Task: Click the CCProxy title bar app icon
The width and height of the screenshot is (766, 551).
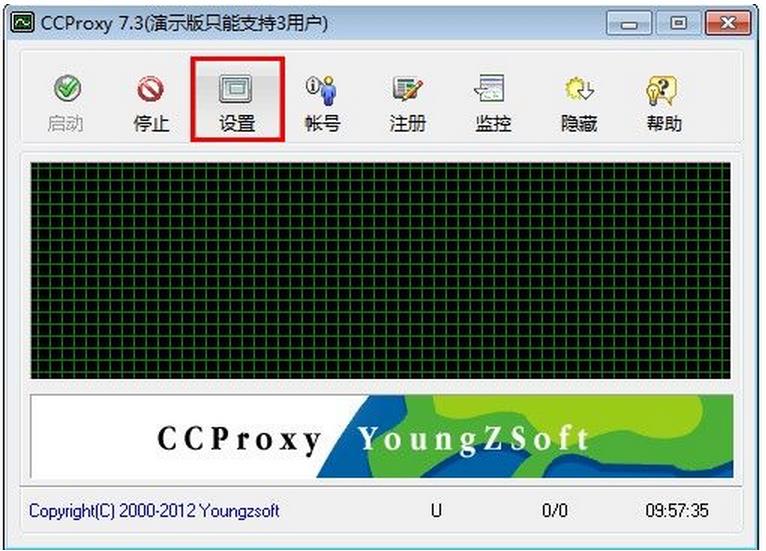Action: (x=22, y=22)
